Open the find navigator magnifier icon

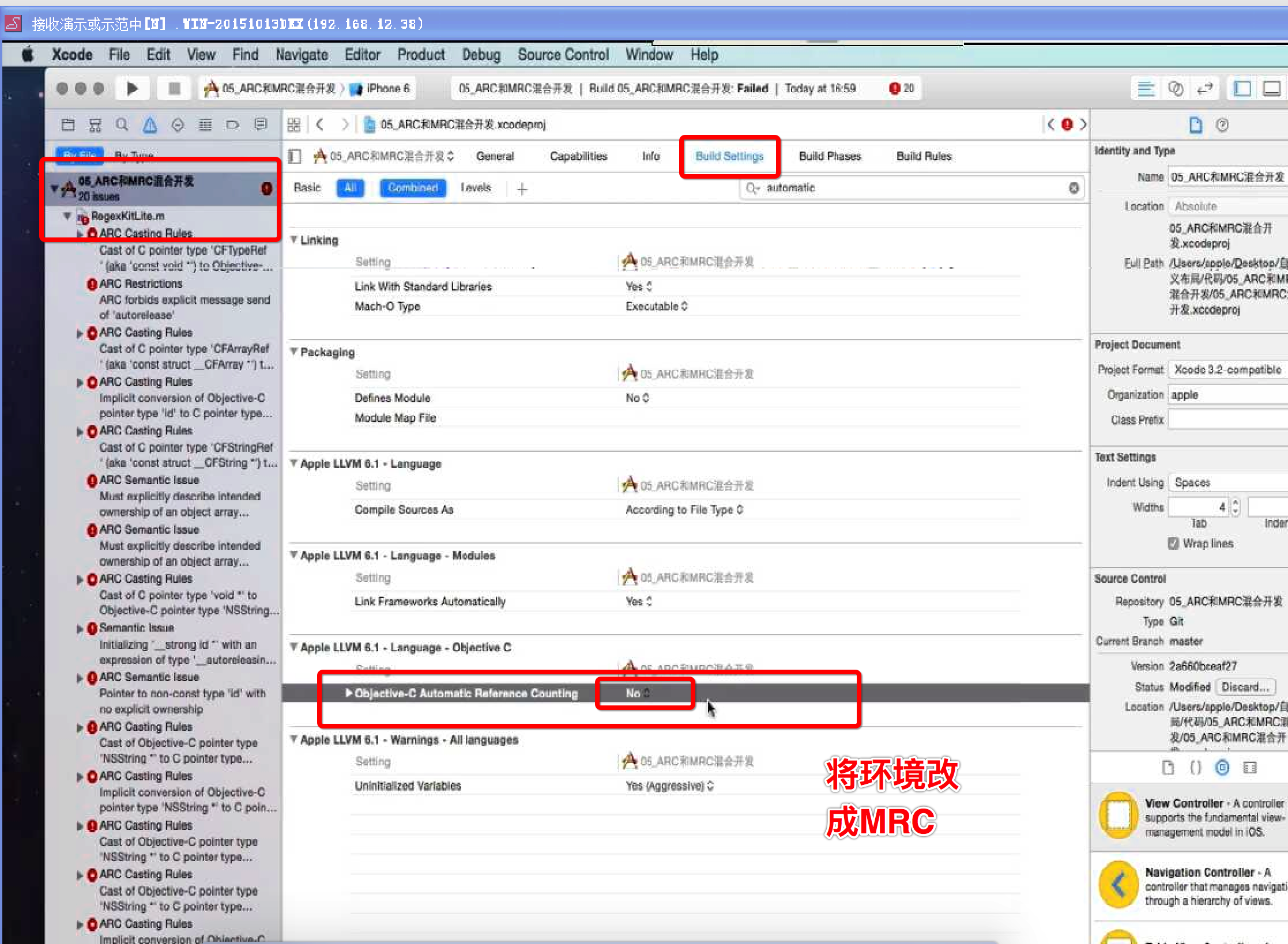tap(122, 124)
